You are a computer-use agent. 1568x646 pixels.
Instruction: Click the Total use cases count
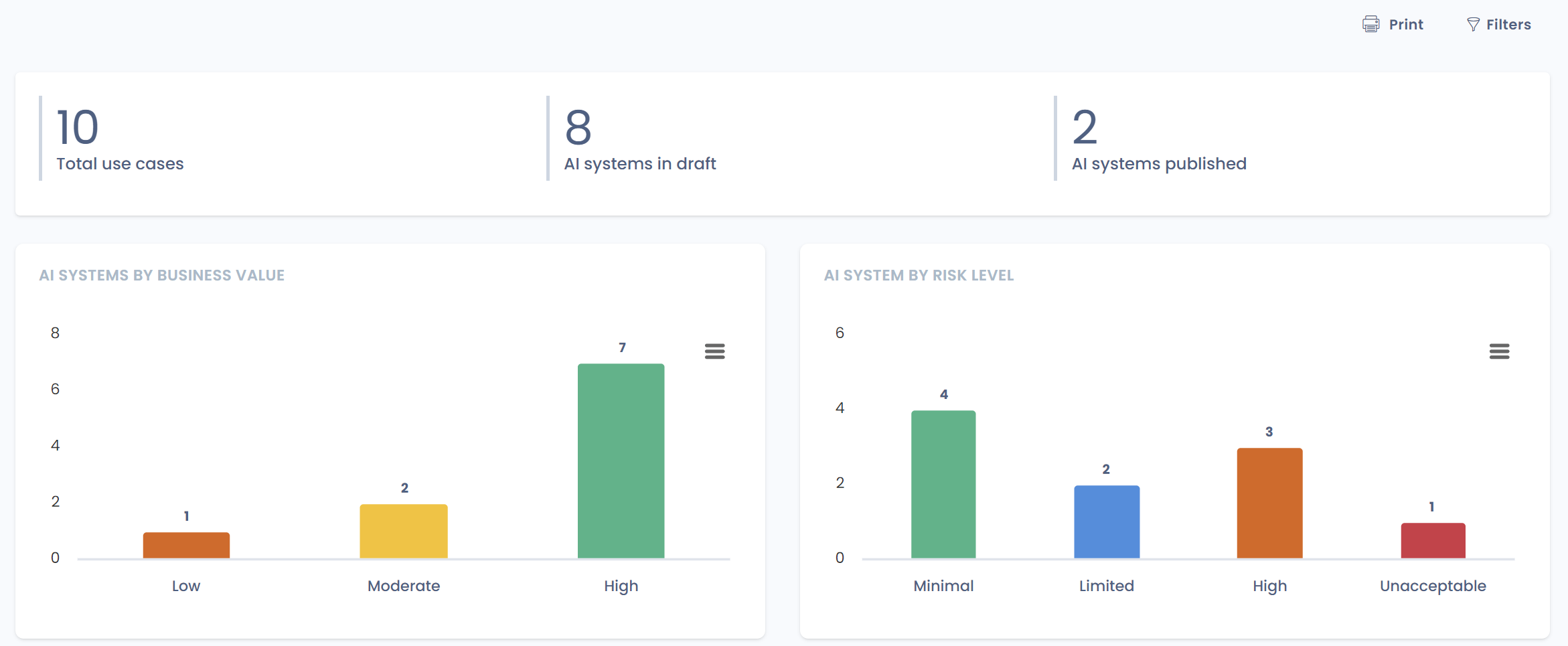click(x=78, y=127)
